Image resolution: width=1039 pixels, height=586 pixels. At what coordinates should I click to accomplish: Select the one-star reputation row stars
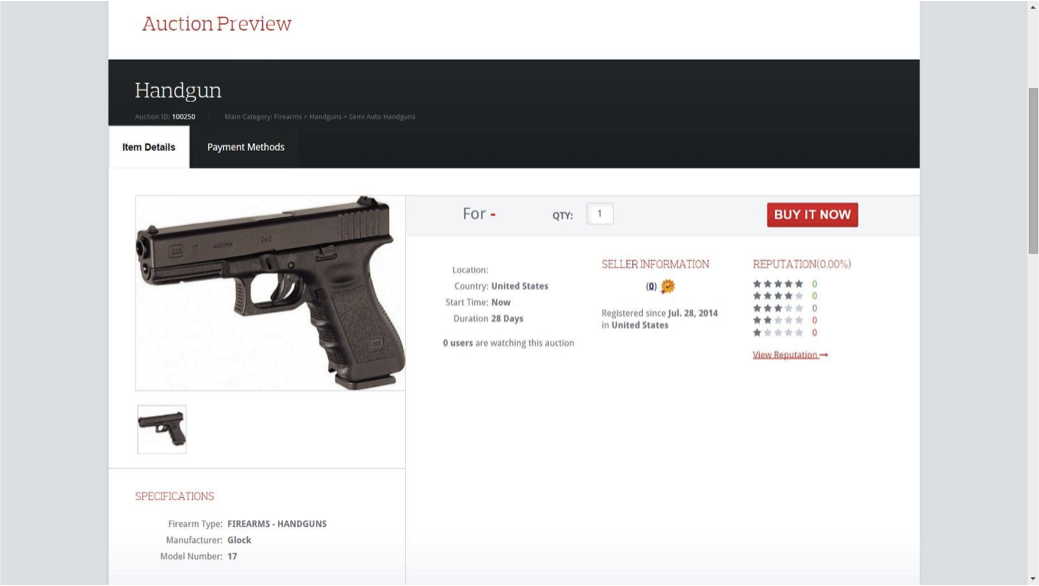pos(778,333)
